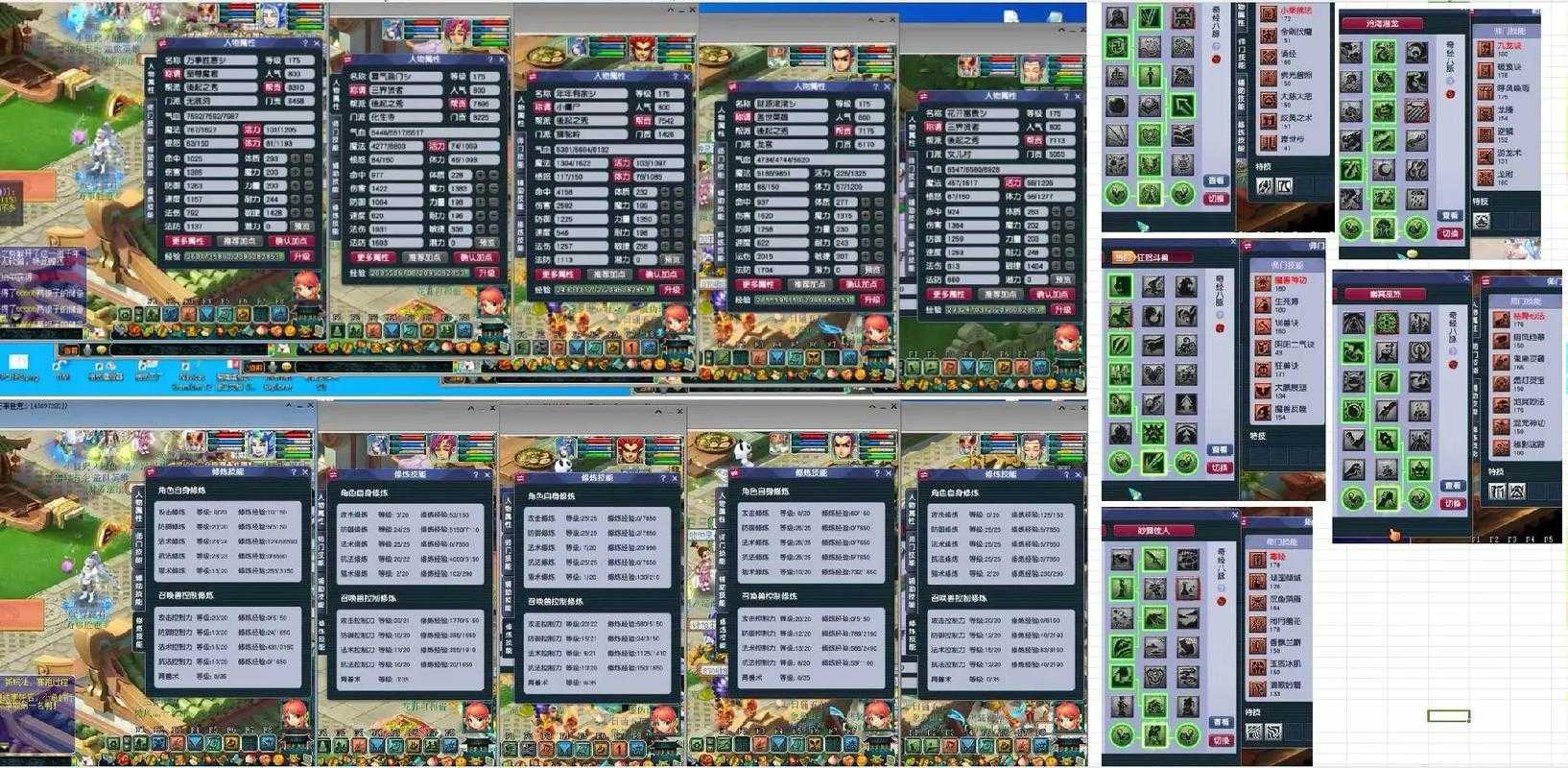
Task: Select 金刚伏魔 skill icon
Action: (x=1268, y=35)
